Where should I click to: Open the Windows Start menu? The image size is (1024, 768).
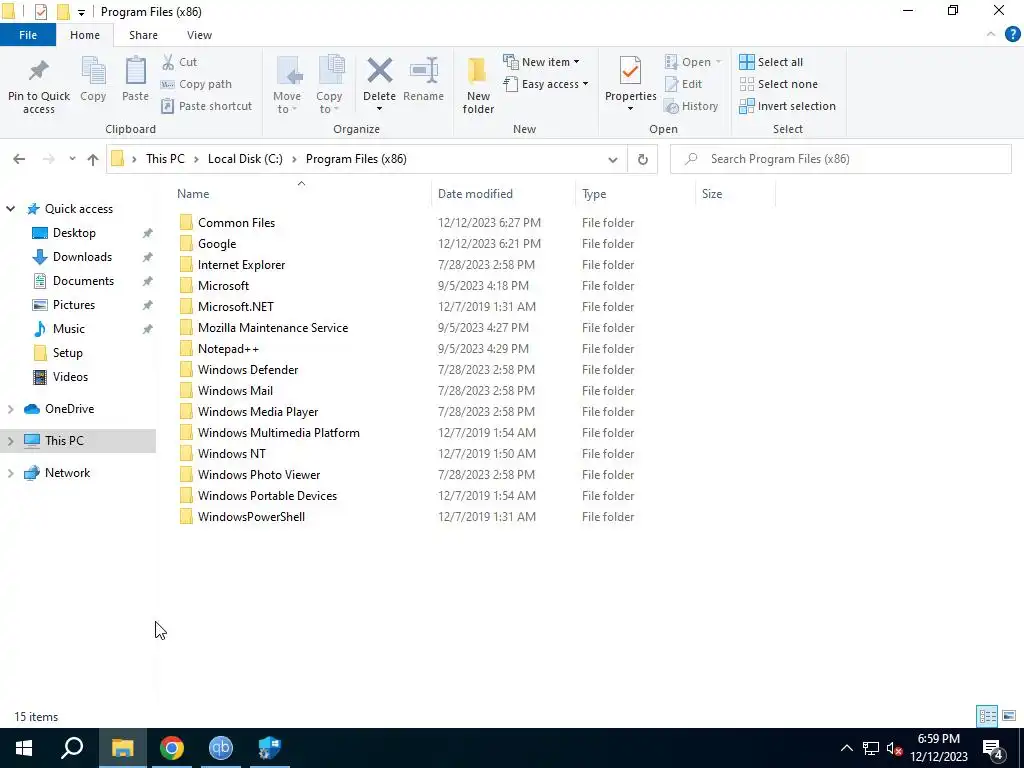[x=24, y=748]
